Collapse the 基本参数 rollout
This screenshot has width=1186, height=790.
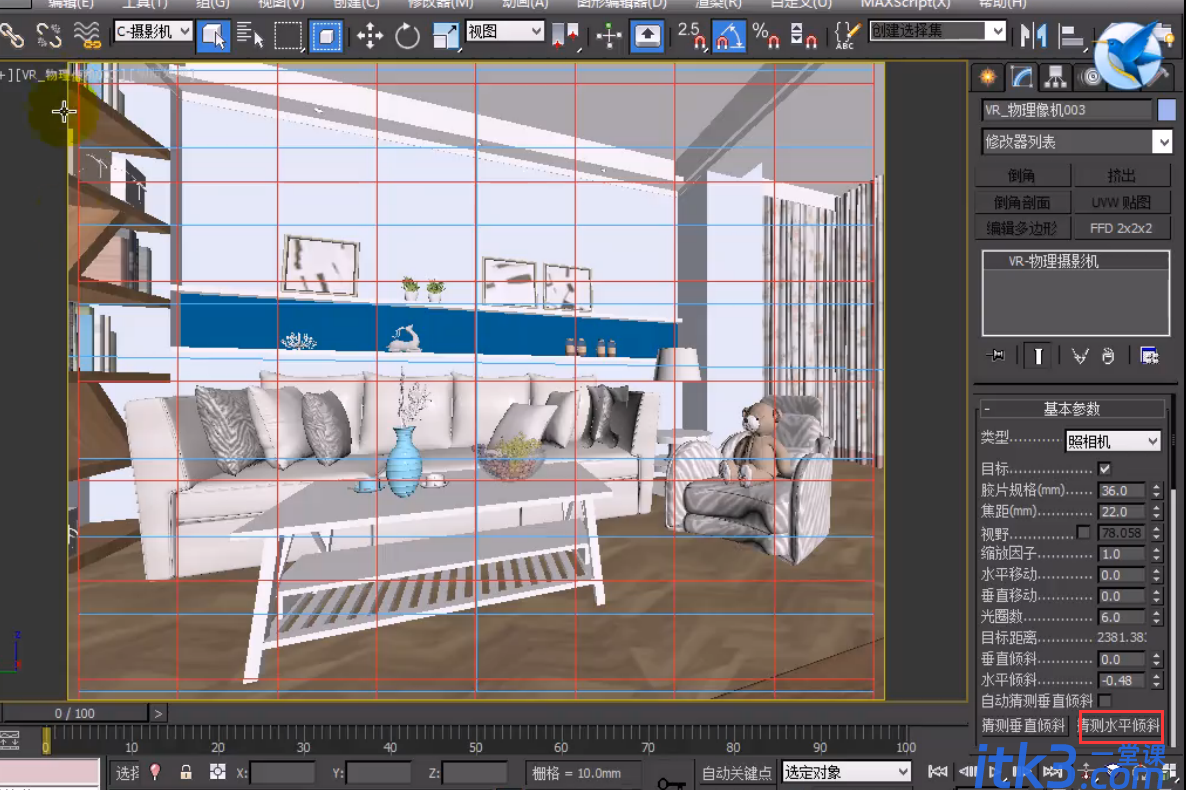tap(1072, 409)
